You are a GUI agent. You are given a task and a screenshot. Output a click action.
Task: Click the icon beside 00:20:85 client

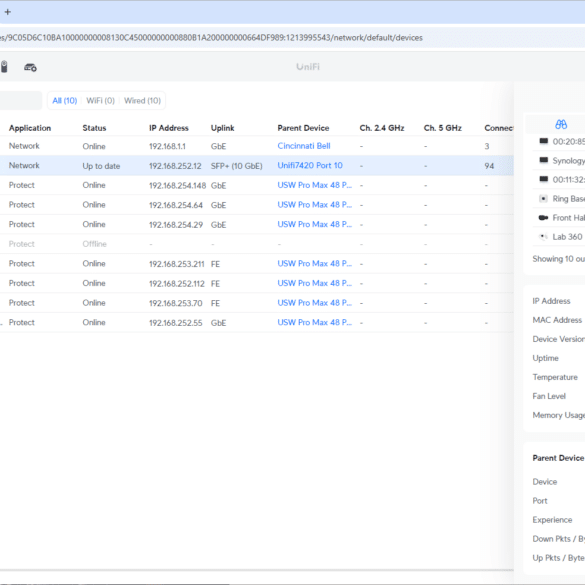[x=544, y=141]
